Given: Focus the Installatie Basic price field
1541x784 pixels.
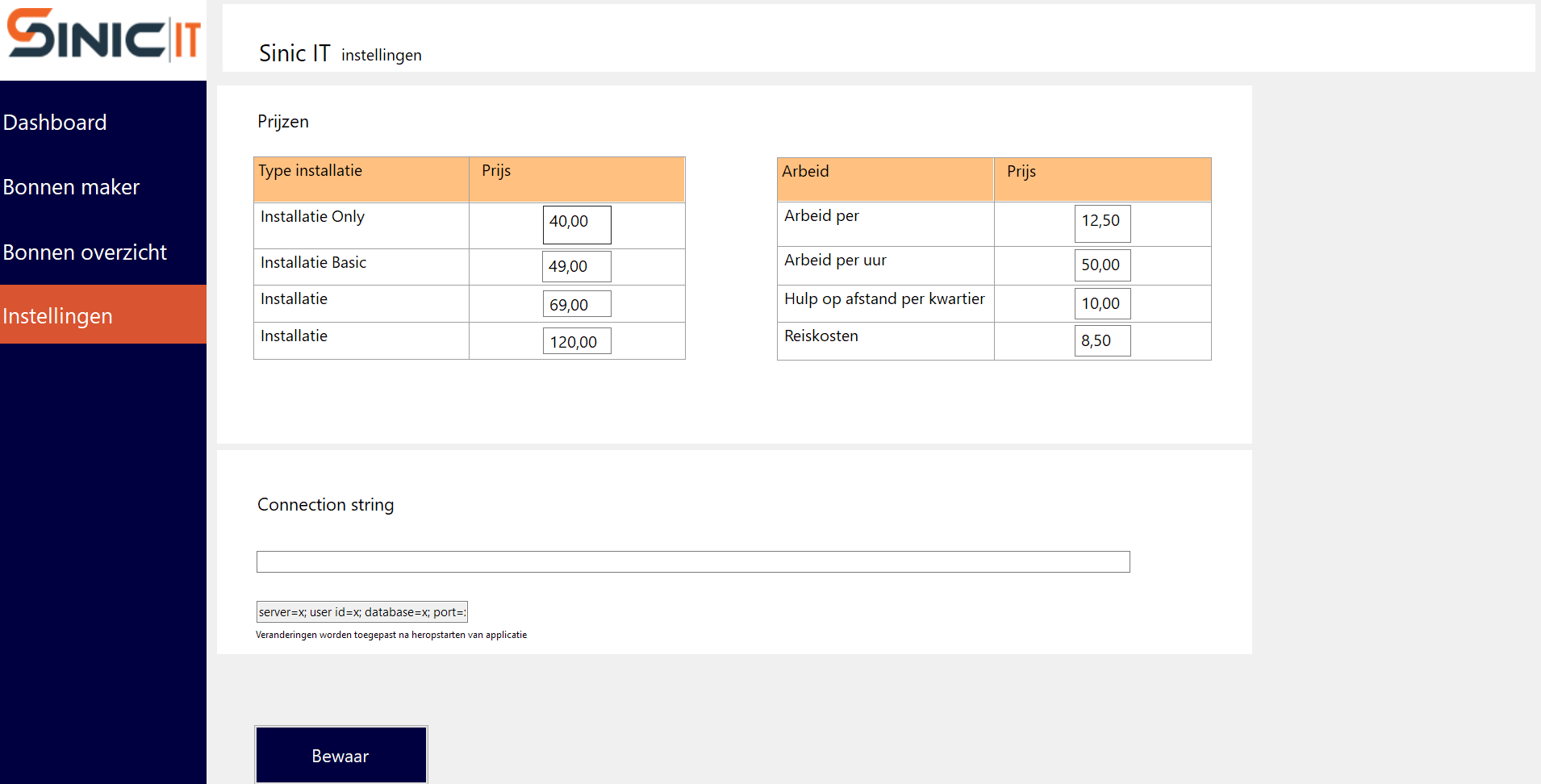Looking at the screenshot, I should (576, 266).
